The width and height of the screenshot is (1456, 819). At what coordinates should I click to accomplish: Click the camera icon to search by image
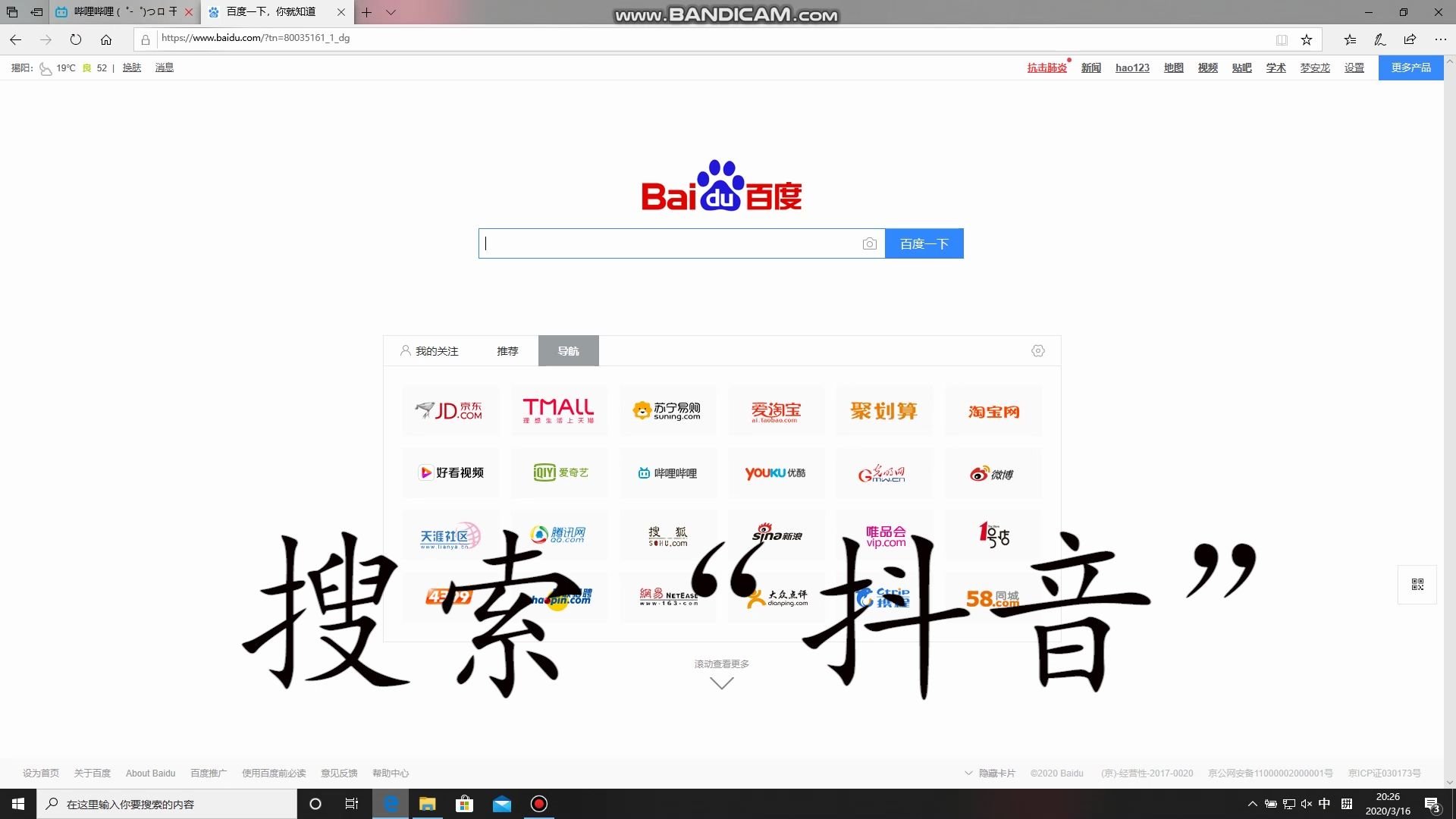coord(869,243)
